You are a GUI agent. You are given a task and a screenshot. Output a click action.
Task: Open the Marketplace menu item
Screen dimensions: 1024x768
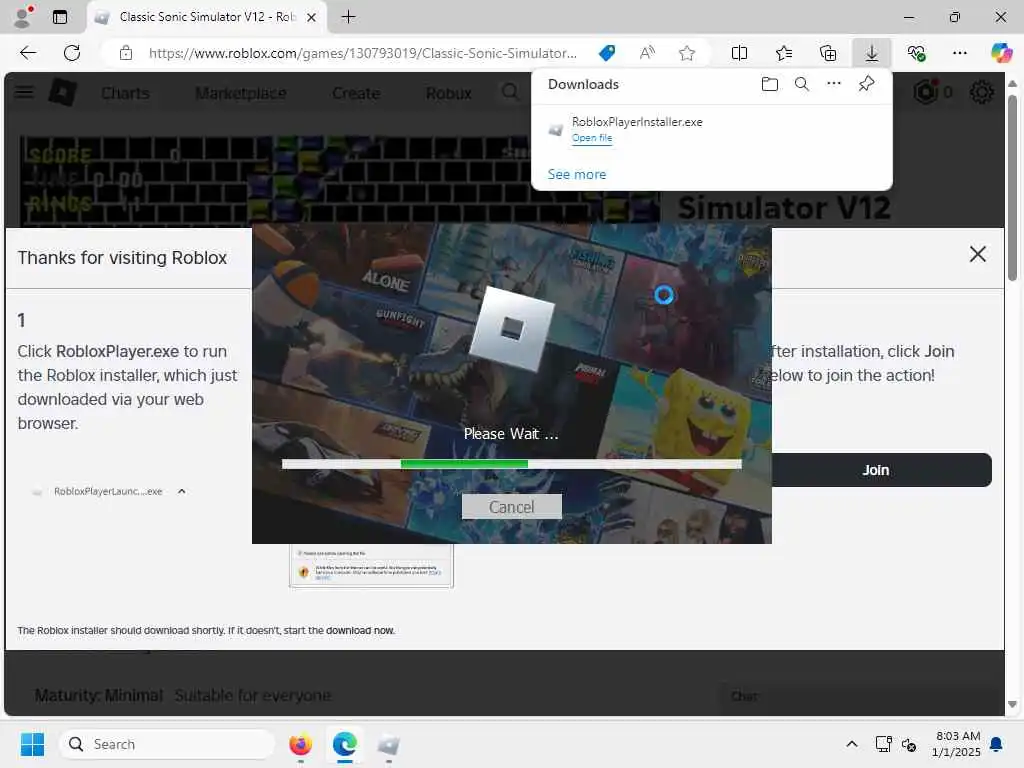tap(240, 93)
